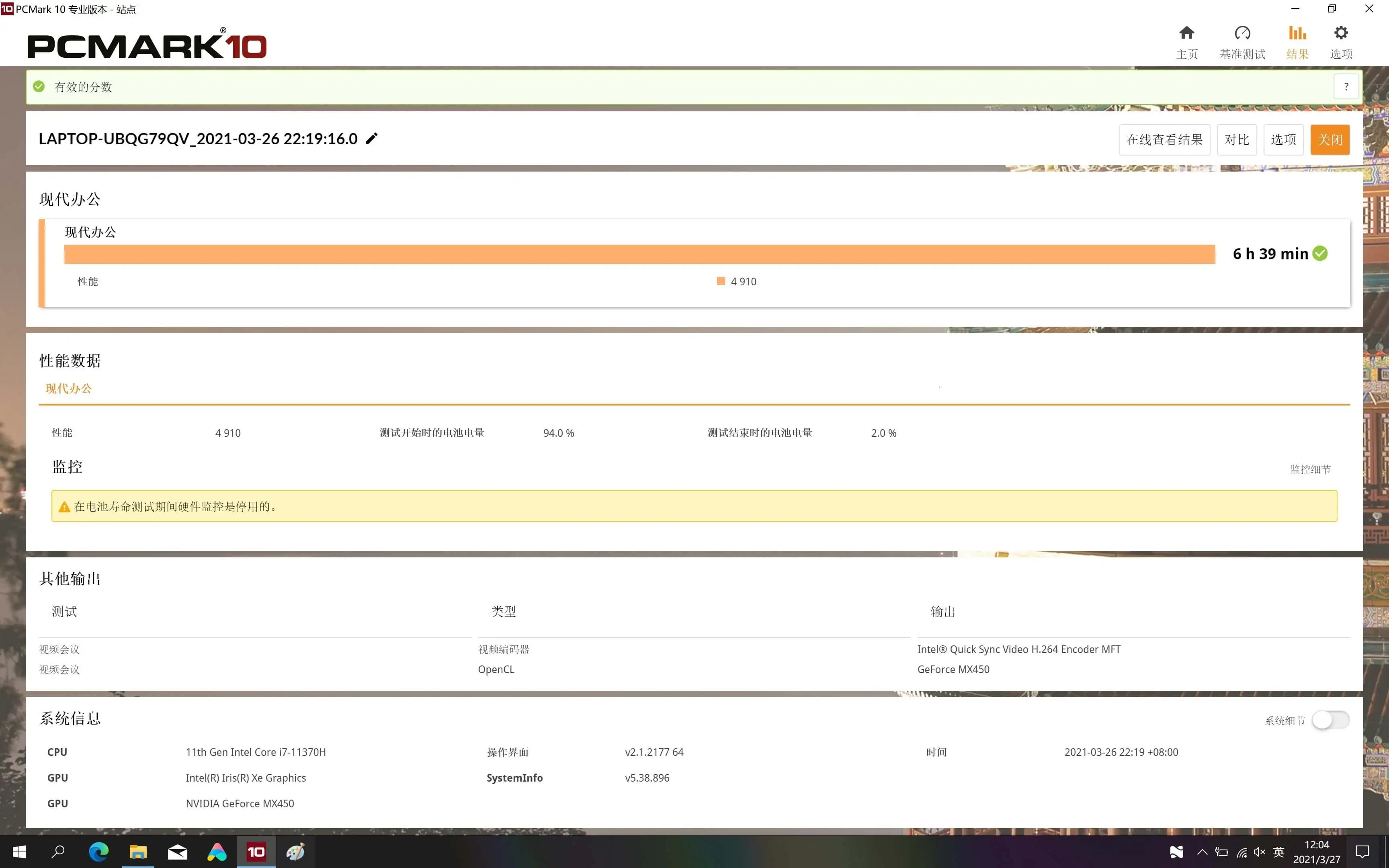Open taskbar search magnifier
Viewport: 1389px width, 868px height.
58,852
